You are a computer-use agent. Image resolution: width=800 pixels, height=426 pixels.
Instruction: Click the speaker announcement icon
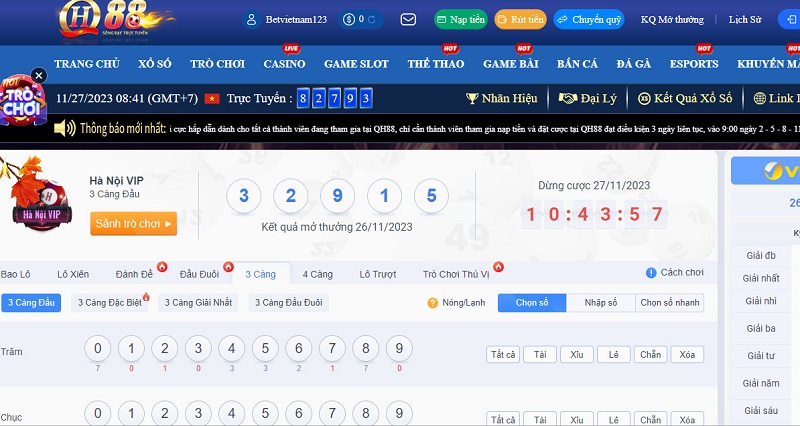pyautogui.click(x=65, y=128)
